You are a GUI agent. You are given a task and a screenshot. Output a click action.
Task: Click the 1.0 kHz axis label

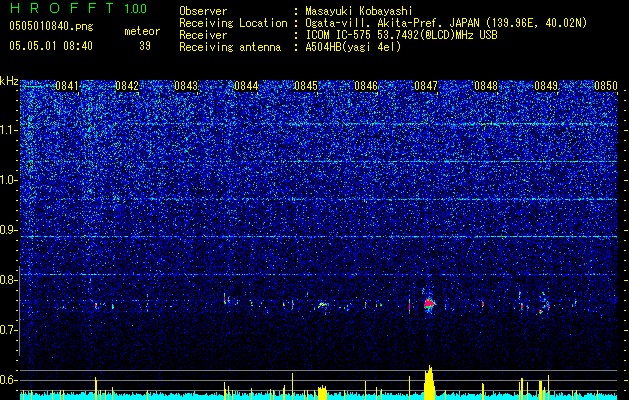9,180
